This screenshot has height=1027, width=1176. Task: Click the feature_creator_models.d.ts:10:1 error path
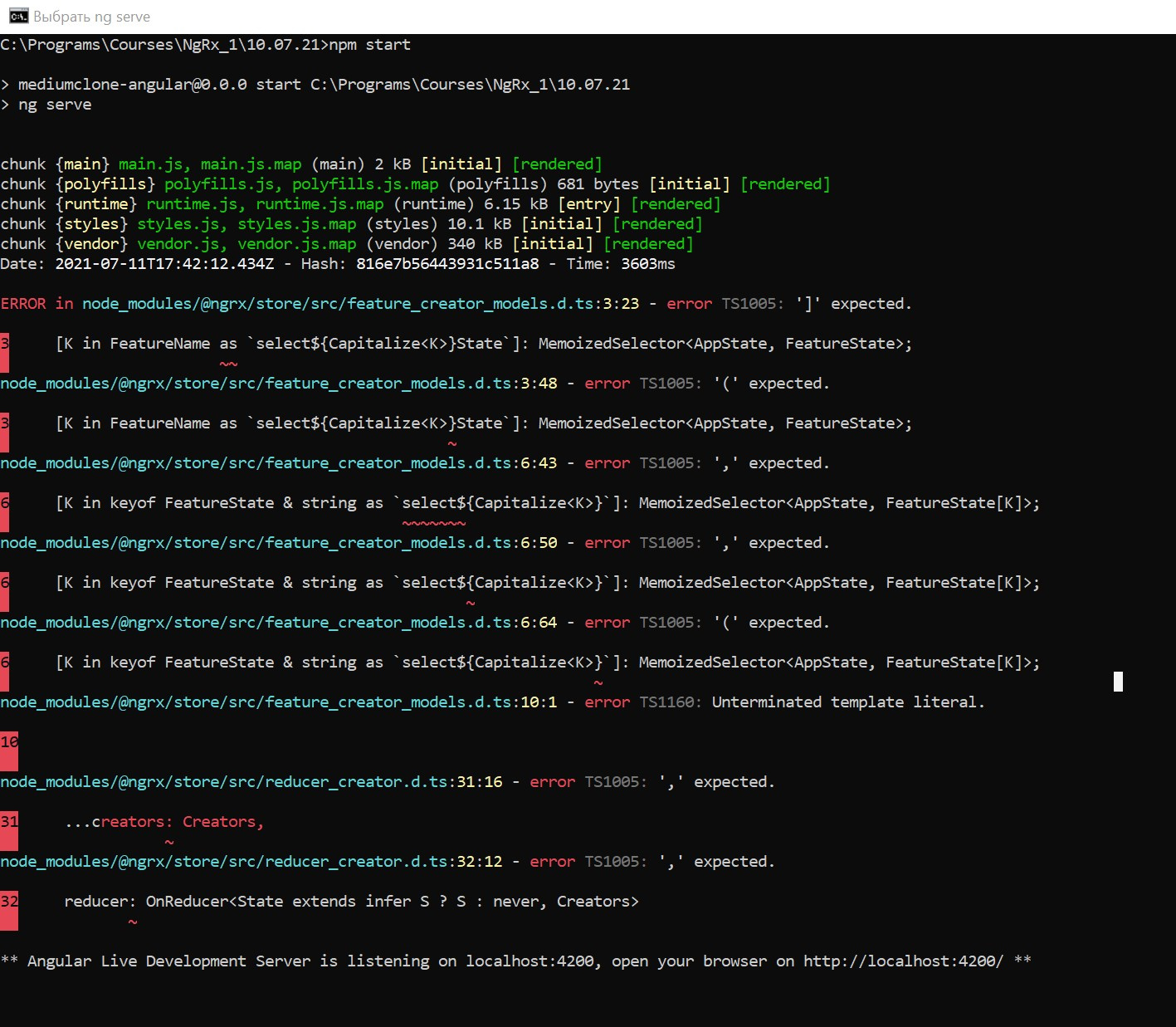[279, 702]
